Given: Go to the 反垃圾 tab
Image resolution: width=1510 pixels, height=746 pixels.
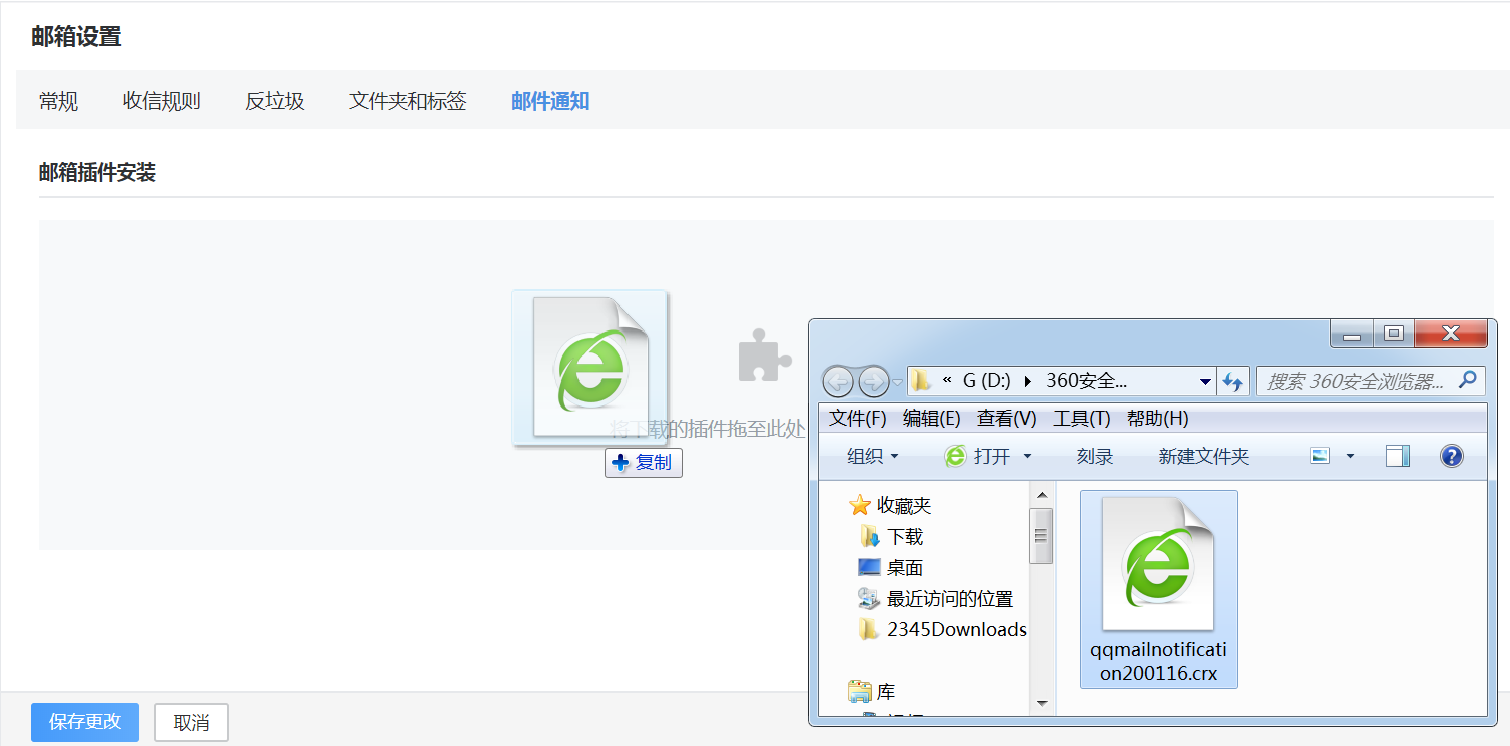Looking at the screenshot, I should 274,101.
